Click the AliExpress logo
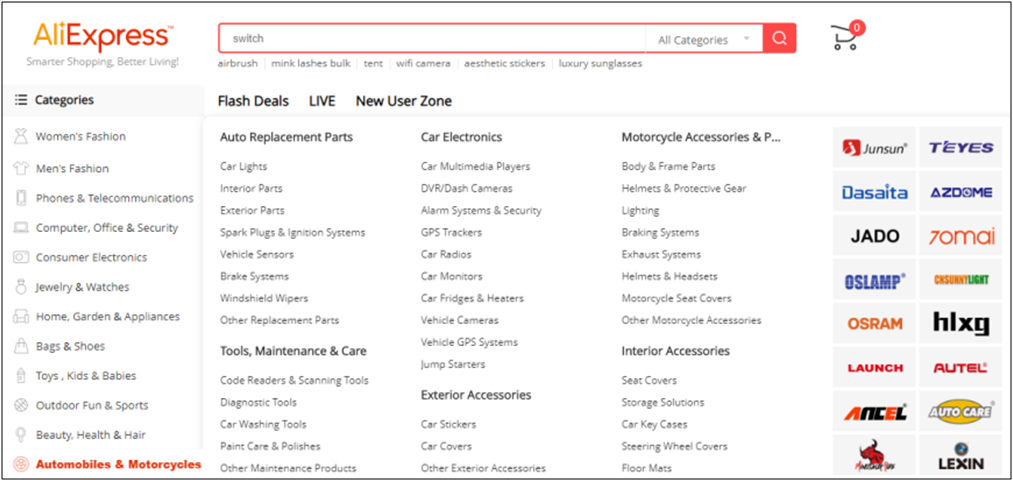The width and height of the screenshot is (1013, 480). 102,37
